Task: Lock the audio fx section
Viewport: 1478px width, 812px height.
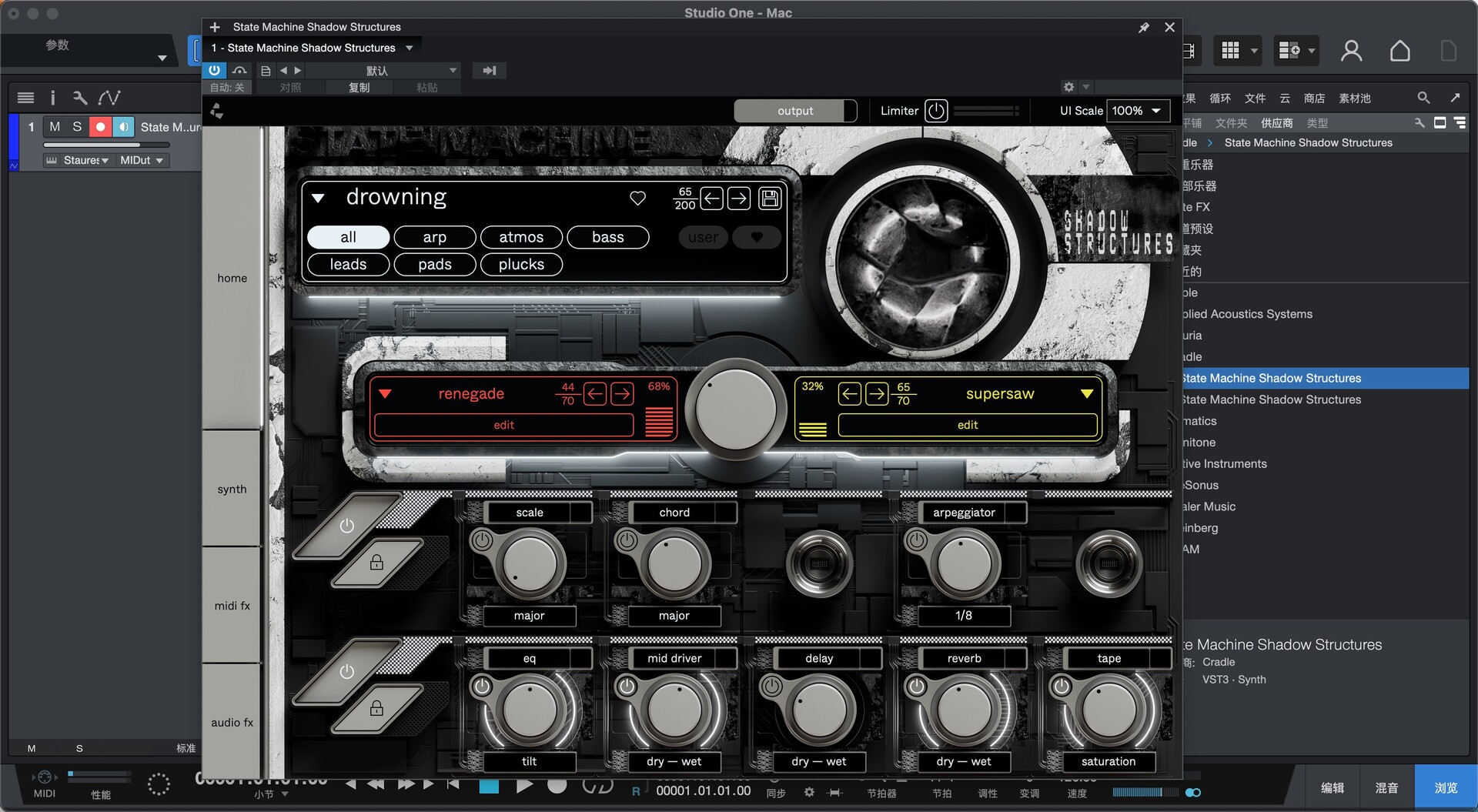Action: 376,708
